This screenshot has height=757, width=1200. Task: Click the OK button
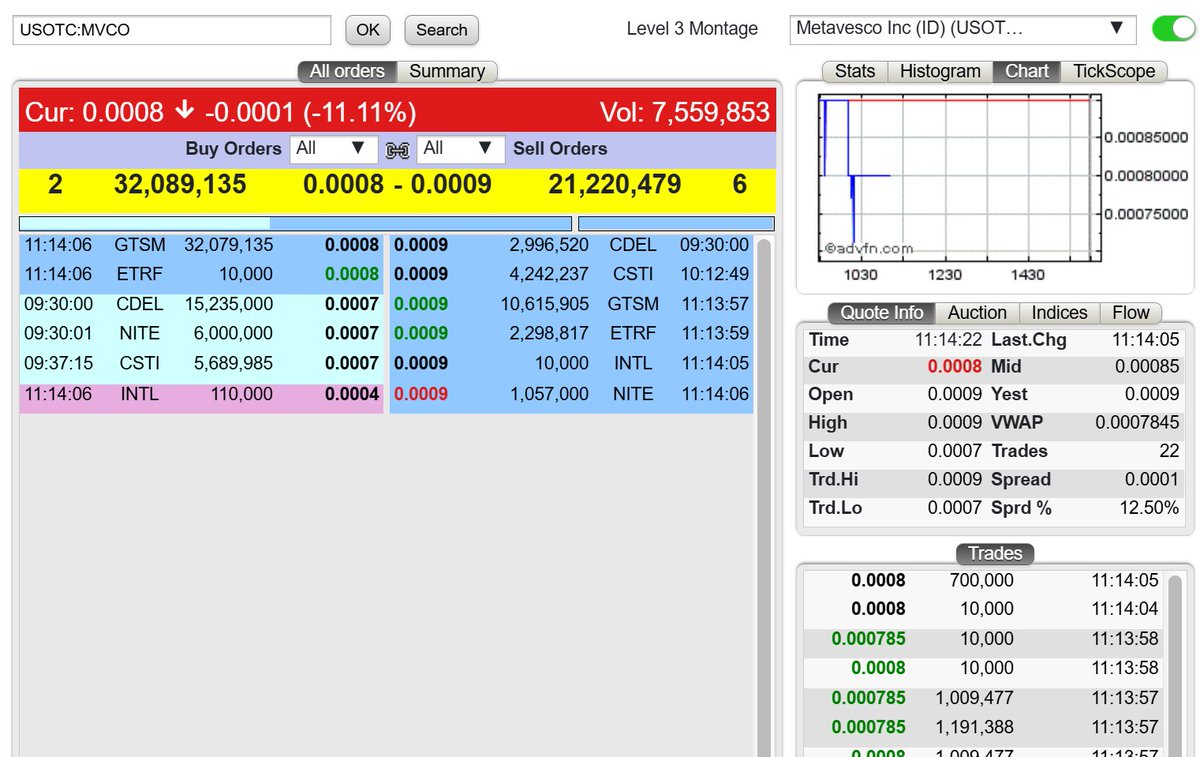click(x=368, y=30)
